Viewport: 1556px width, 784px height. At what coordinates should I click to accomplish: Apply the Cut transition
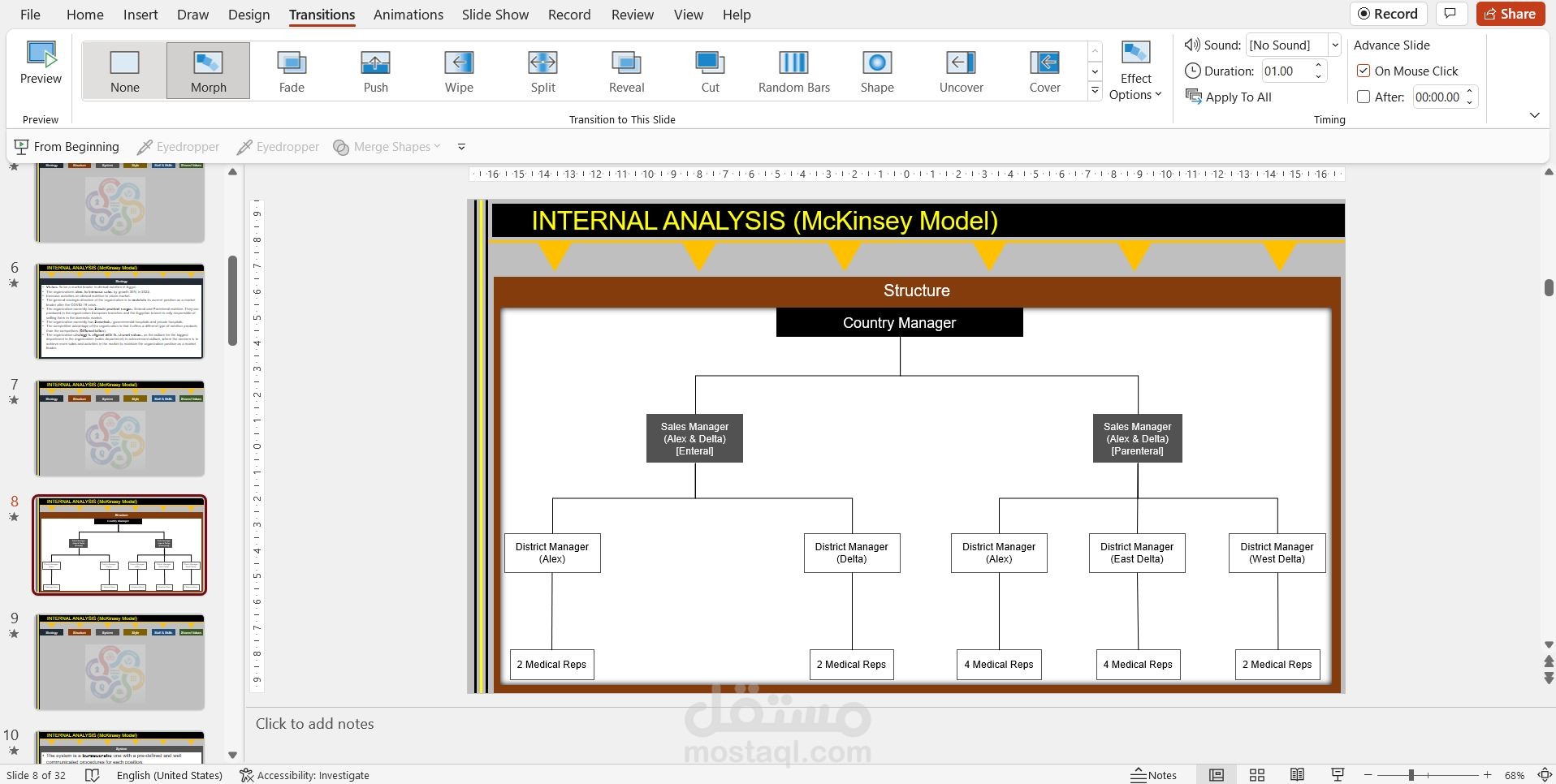(710, 71)
